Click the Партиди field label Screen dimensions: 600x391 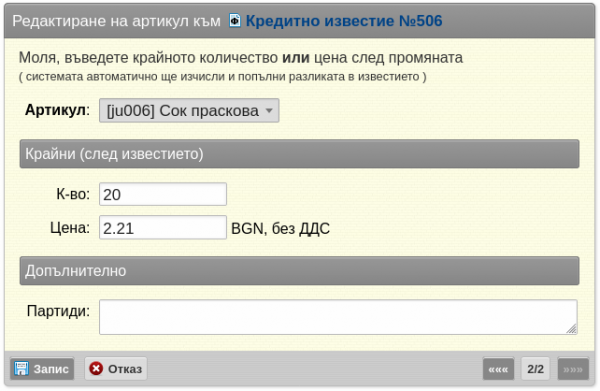click(58, 311)
